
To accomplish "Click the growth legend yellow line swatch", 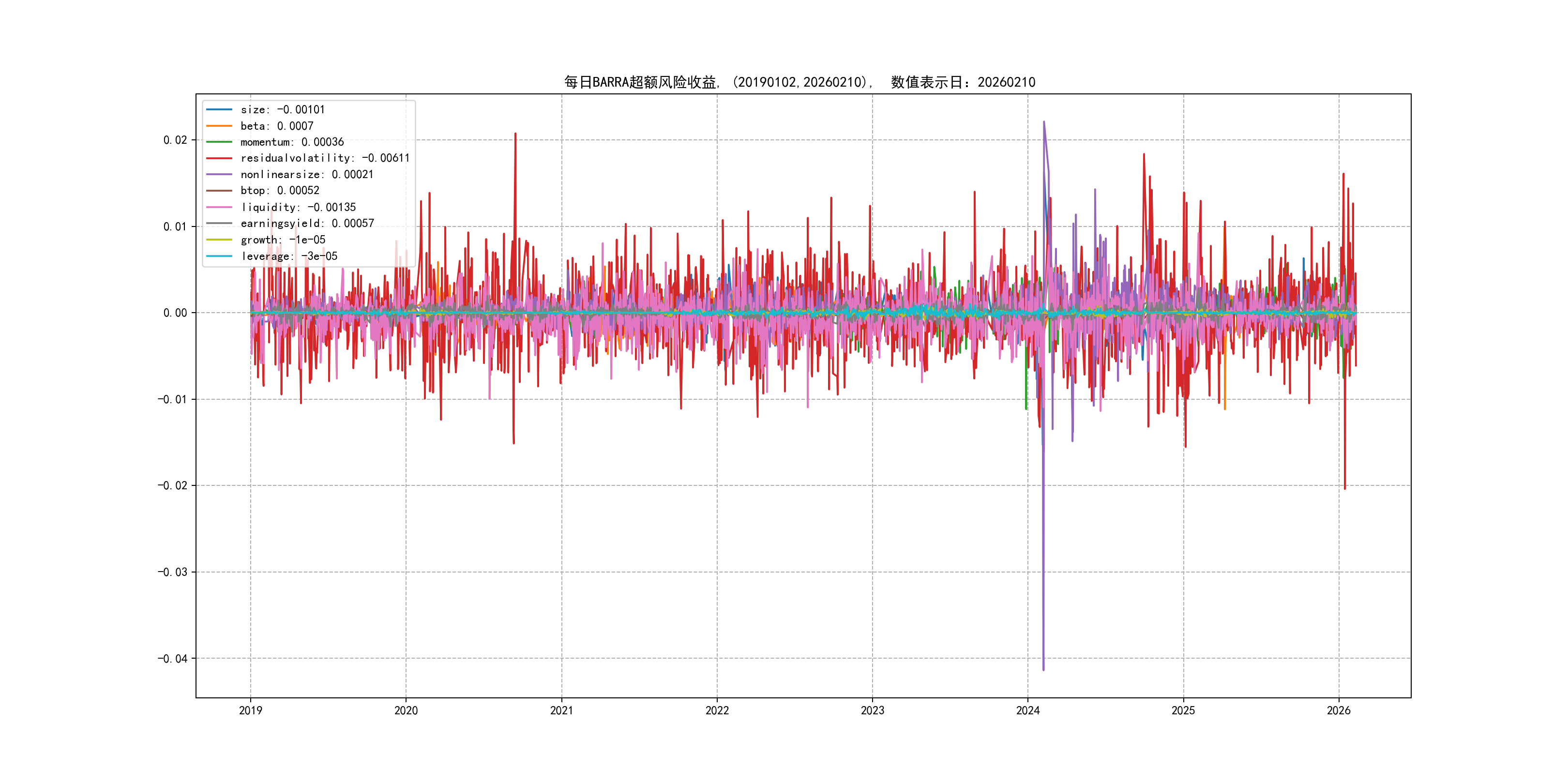I will (x=219, y=240).
